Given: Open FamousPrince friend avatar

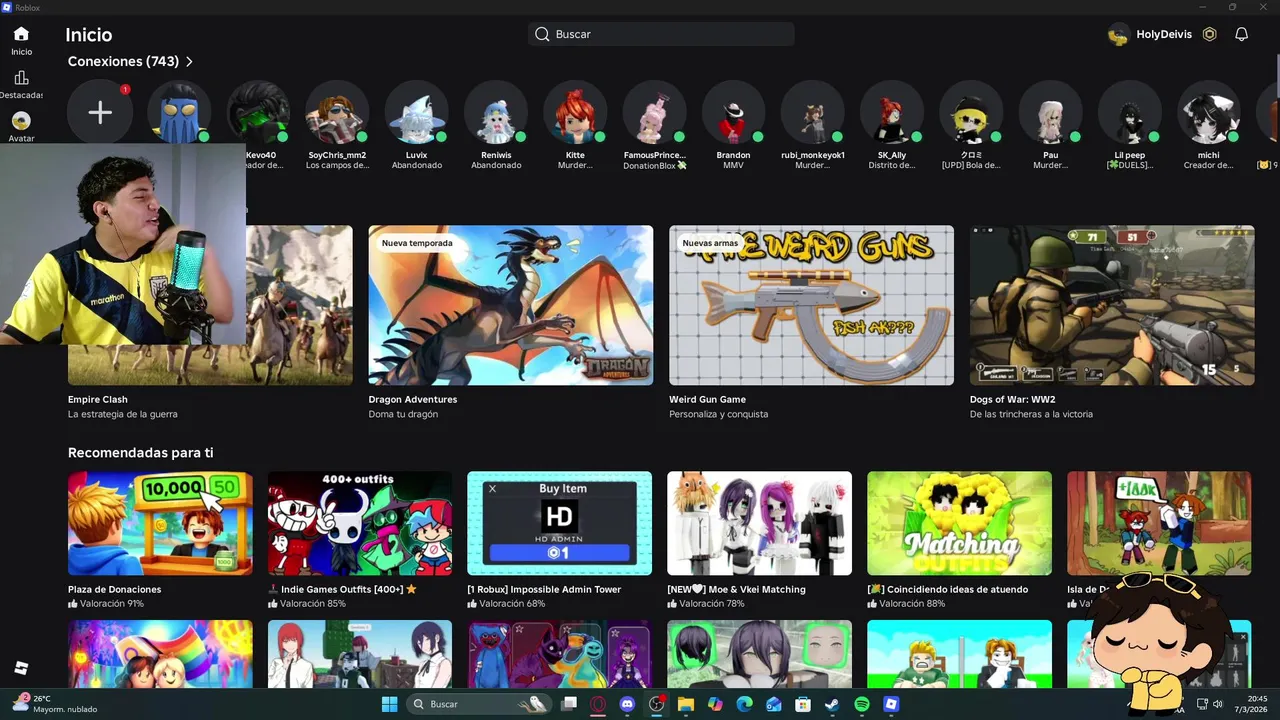Looking at the screenshot, I should tap(654, 113).
